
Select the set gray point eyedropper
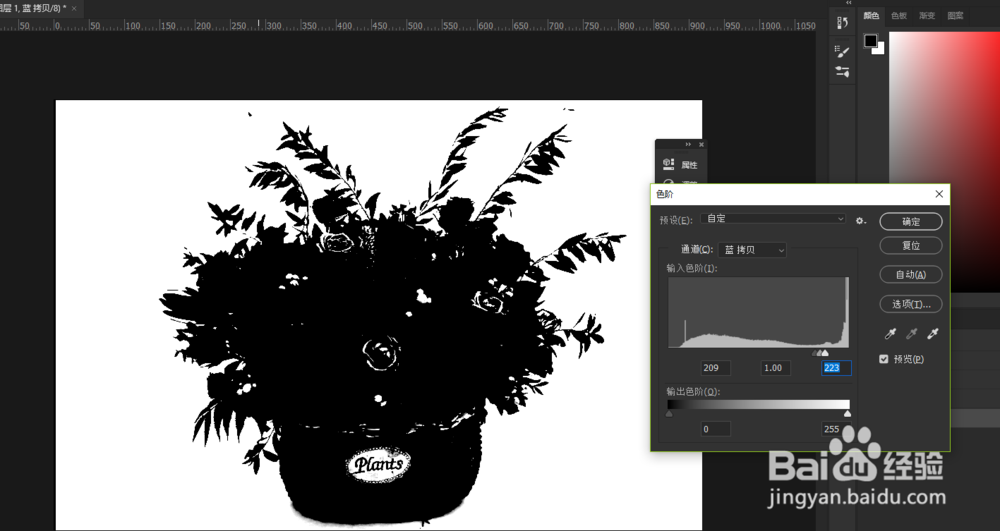911,334
